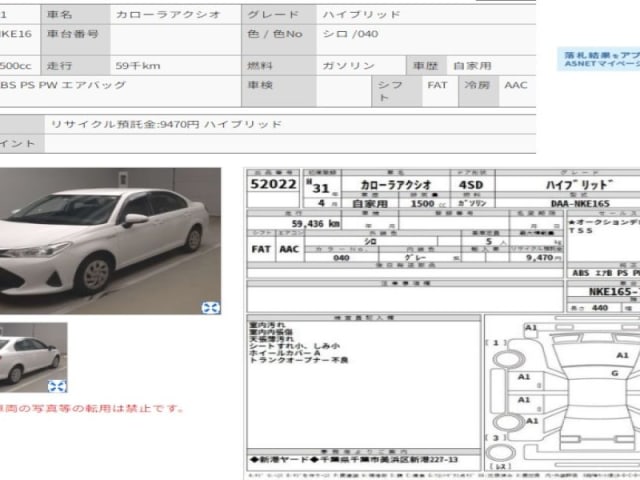Click the 車名 label cell
This screenshot has height=480, width=640.
click(x=76, y=14)
